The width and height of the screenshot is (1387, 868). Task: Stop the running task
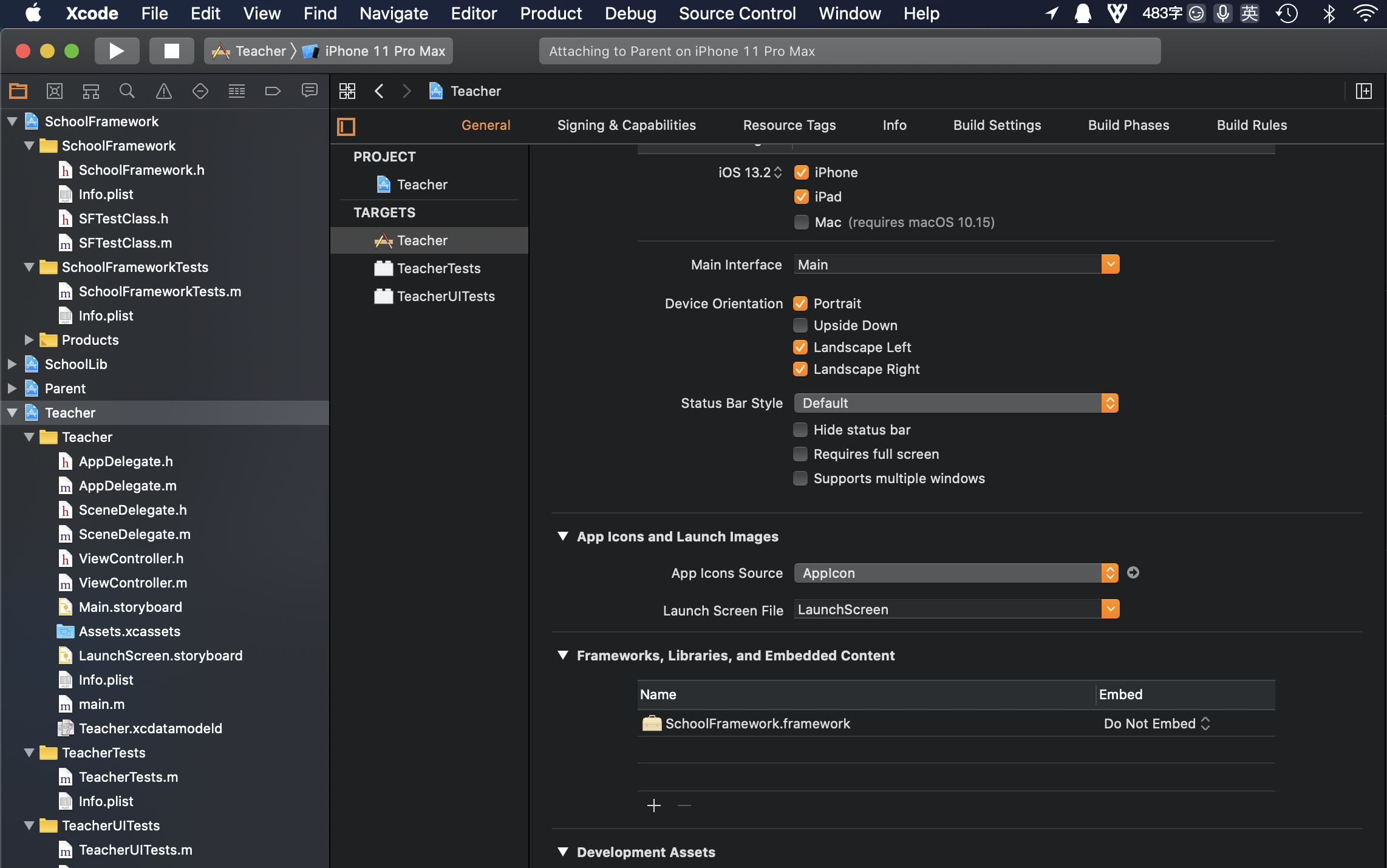tap(172, 51)
